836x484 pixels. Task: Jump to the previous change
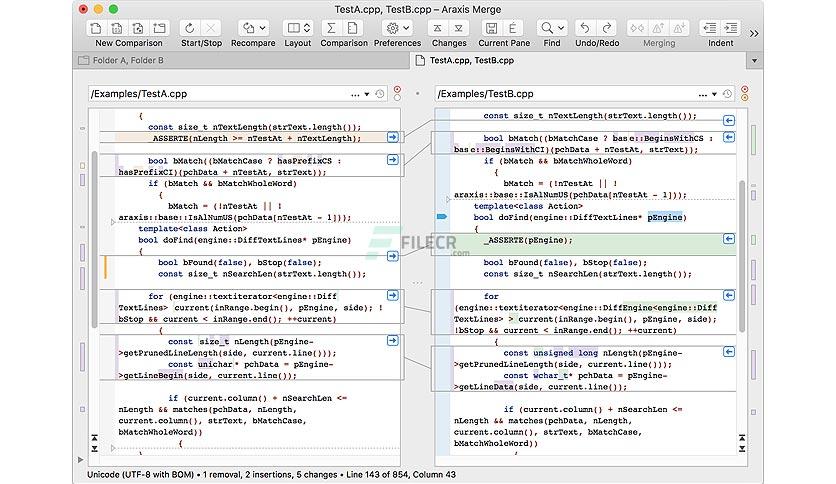click(x=438, y=28)
